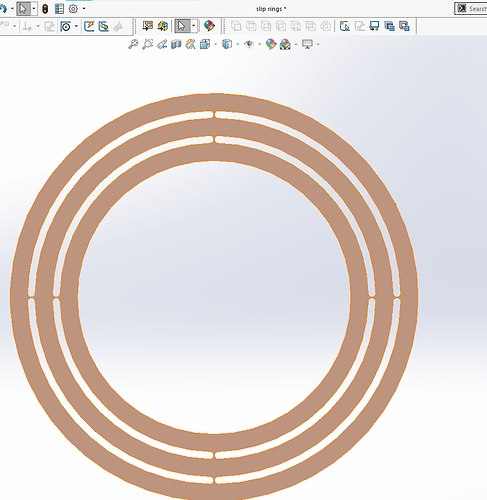Toggle the selection filter arrow button
The height and width of the screenshot is (500, 487).
[182, 26]
